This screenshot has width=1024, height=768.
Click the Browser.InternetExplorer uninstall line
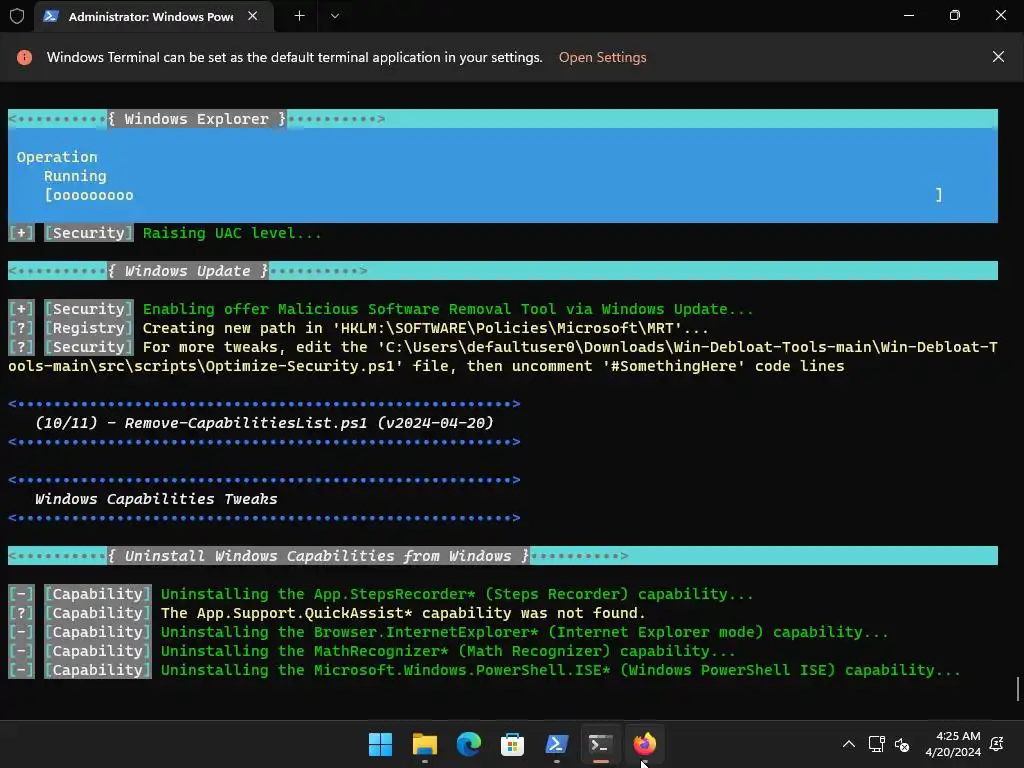524,632
